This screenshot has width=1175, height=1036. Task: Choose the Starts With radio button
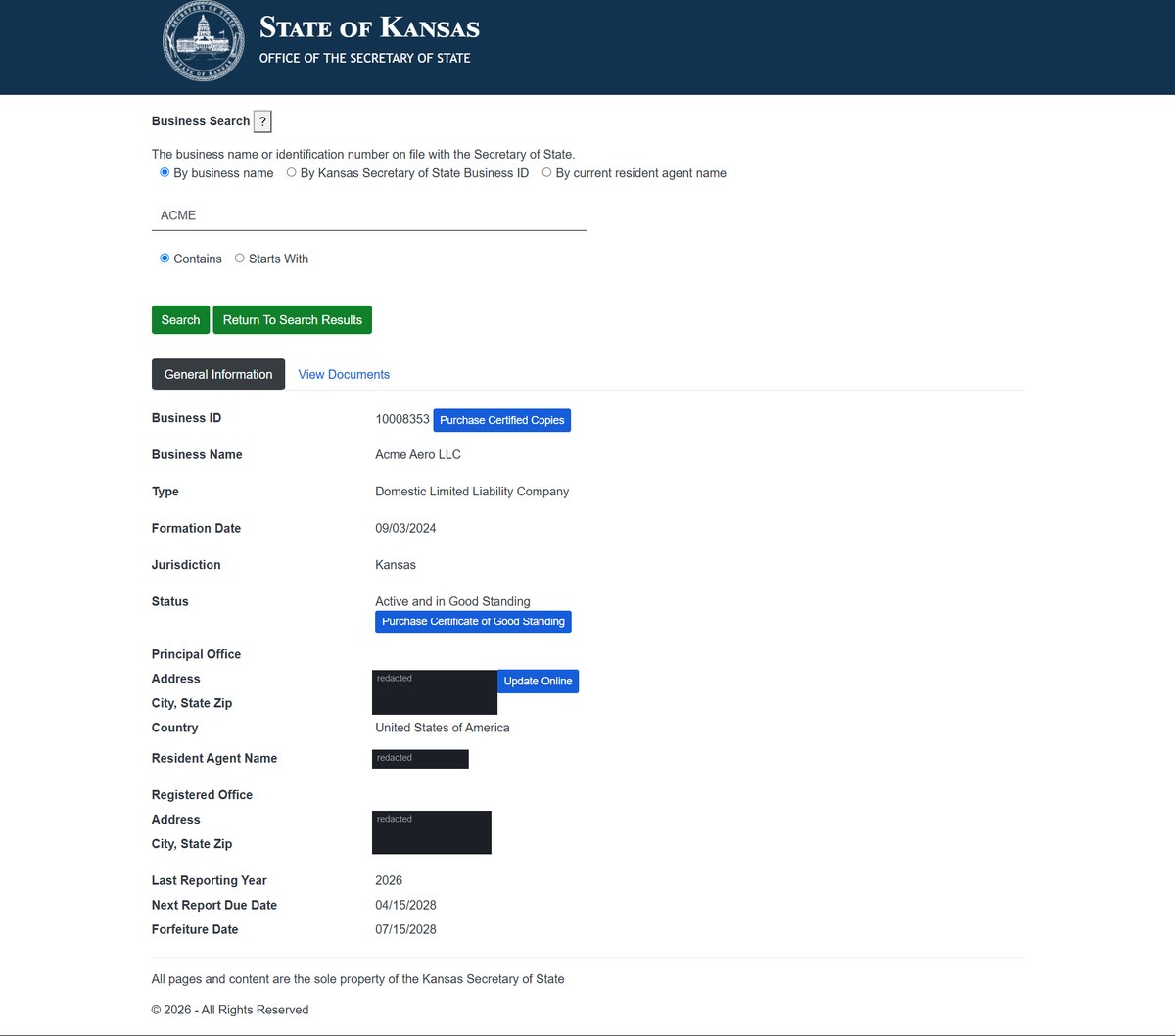click(x=239, y=259)
